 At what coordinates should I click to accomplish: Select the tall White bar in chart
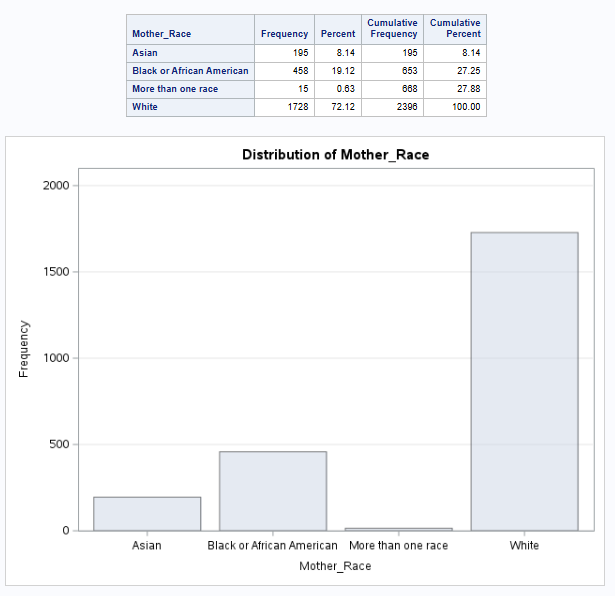[x=524, y=381]
